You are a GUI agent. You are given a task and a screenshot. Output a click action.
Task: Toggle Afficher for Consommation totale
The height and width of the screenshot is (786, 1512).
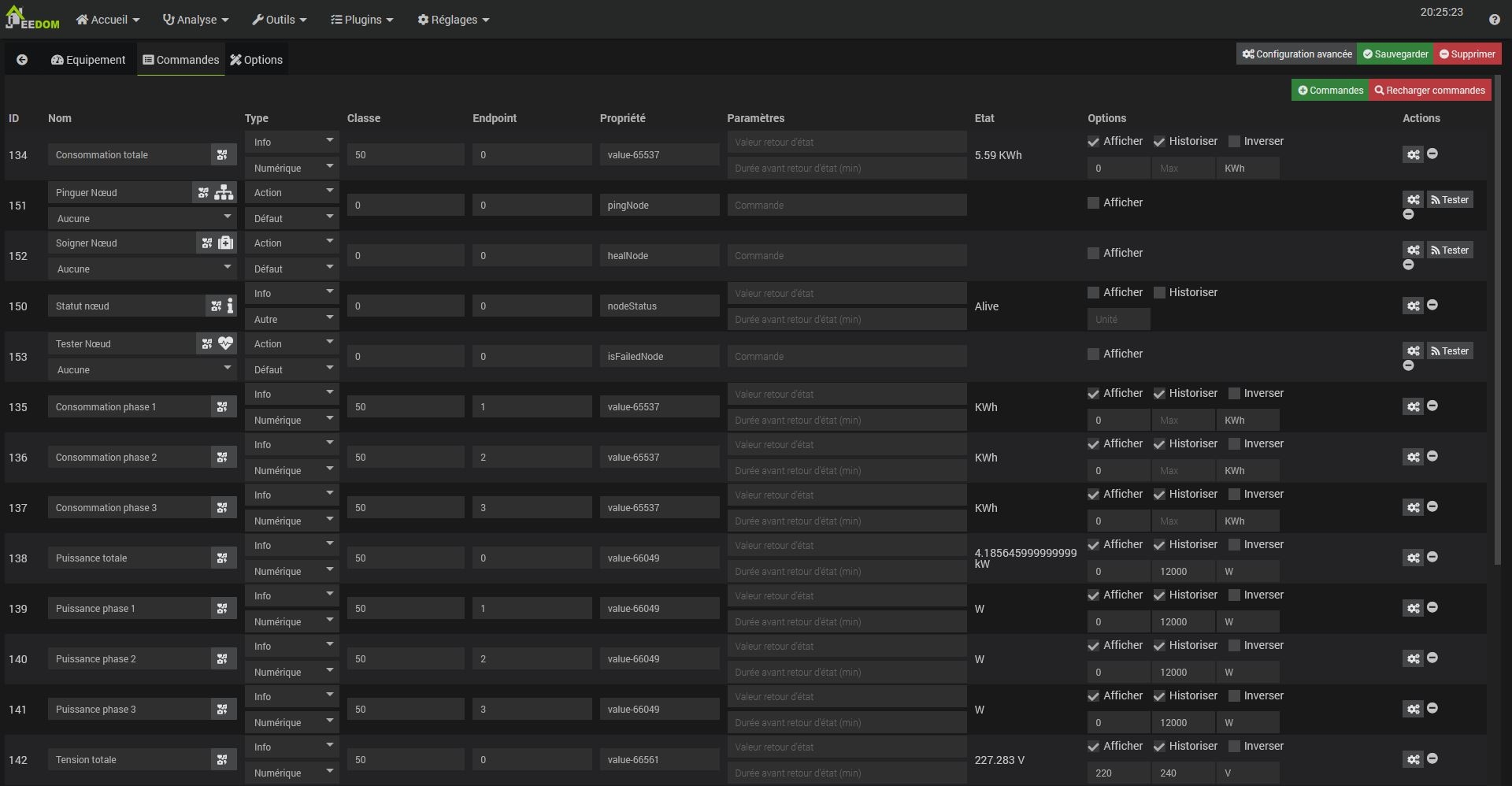pos(1093,142)
